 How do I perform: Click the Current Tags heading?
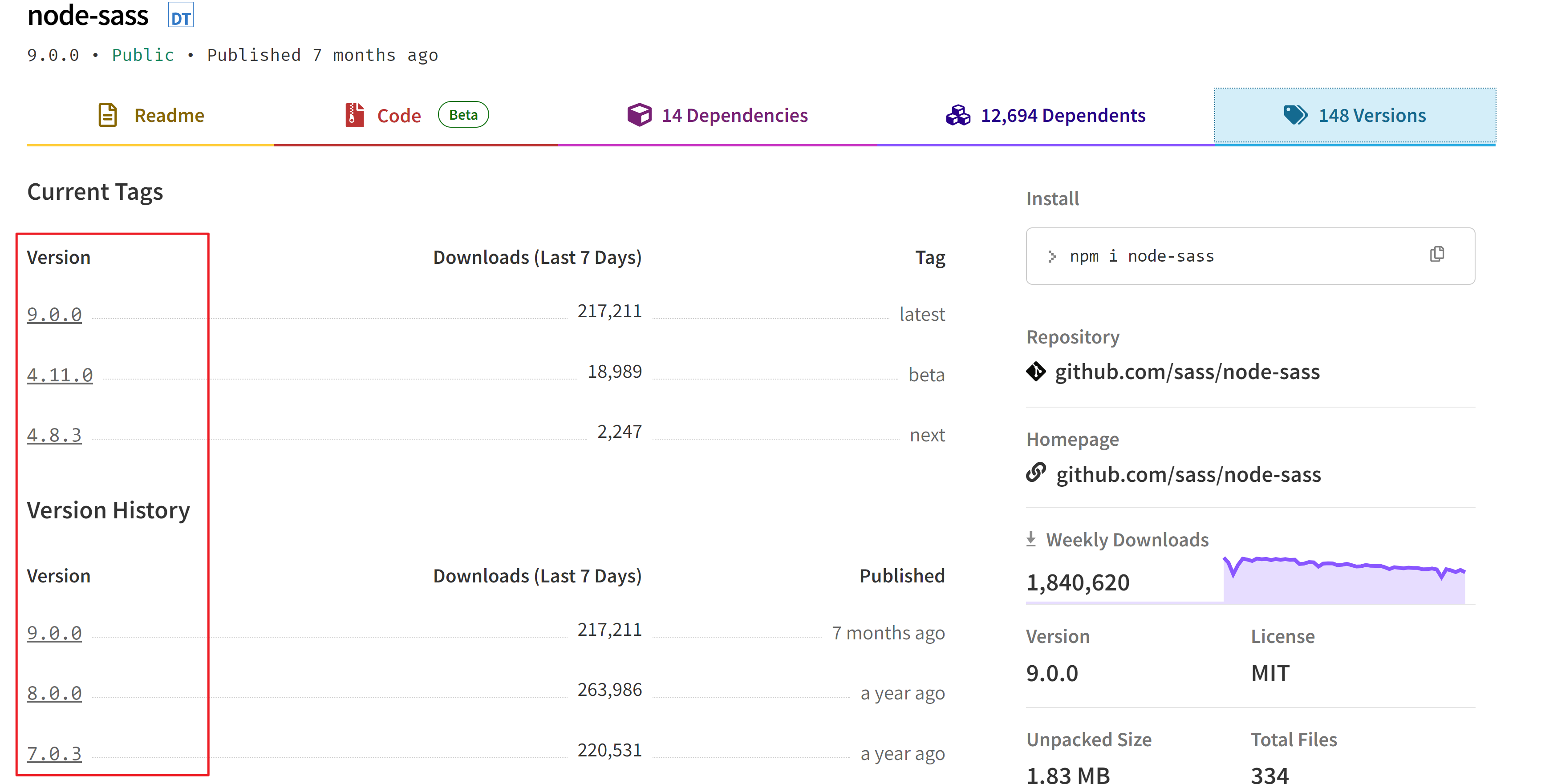(x=95, y=192)
